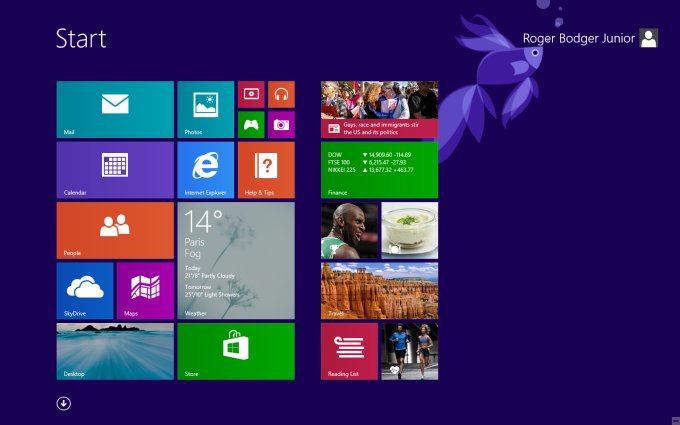The image size is (680, 425).
Task: Open the Food & Drink tile
Action: (410, 230)
